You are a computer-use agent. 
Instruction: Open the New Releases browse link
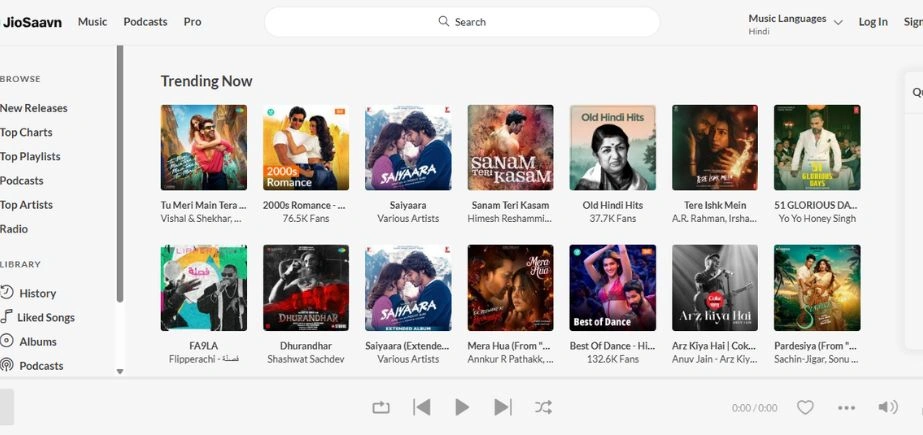pos(34,108)
